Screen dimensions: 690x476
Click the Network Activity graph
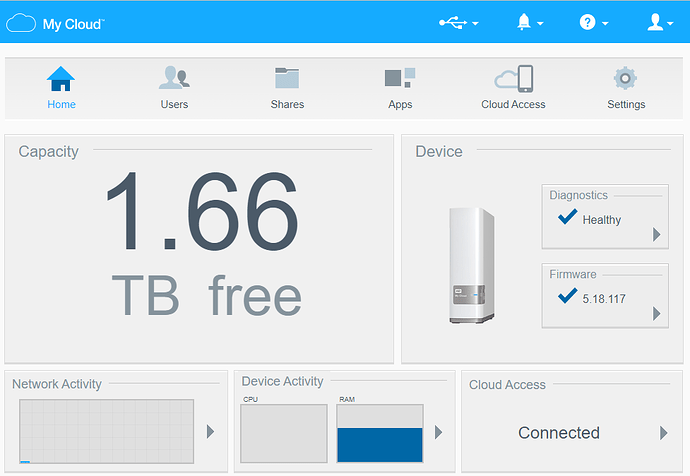click(x=106, y=431)
